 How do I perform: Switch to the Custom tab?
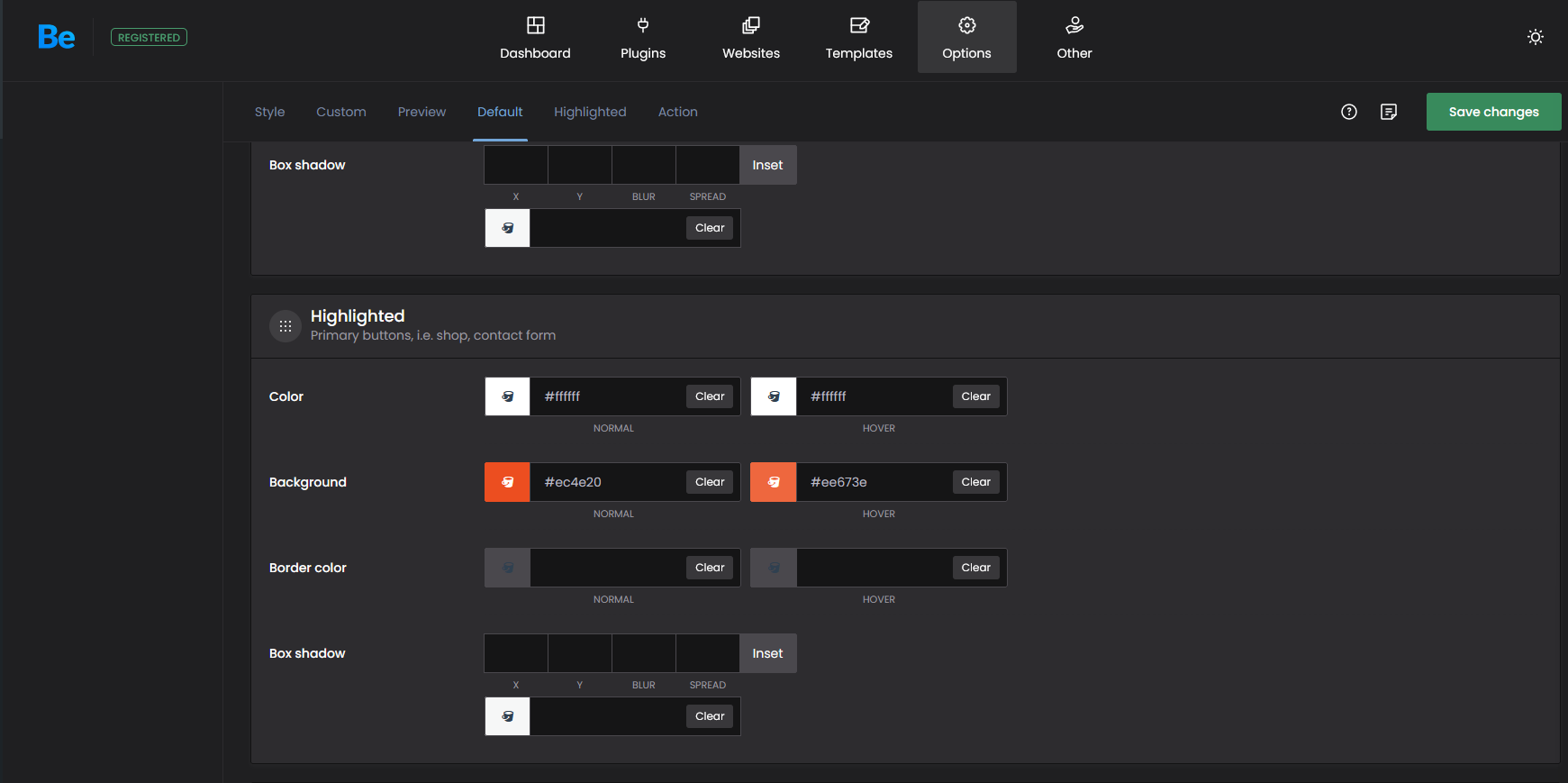click(341, 112)
